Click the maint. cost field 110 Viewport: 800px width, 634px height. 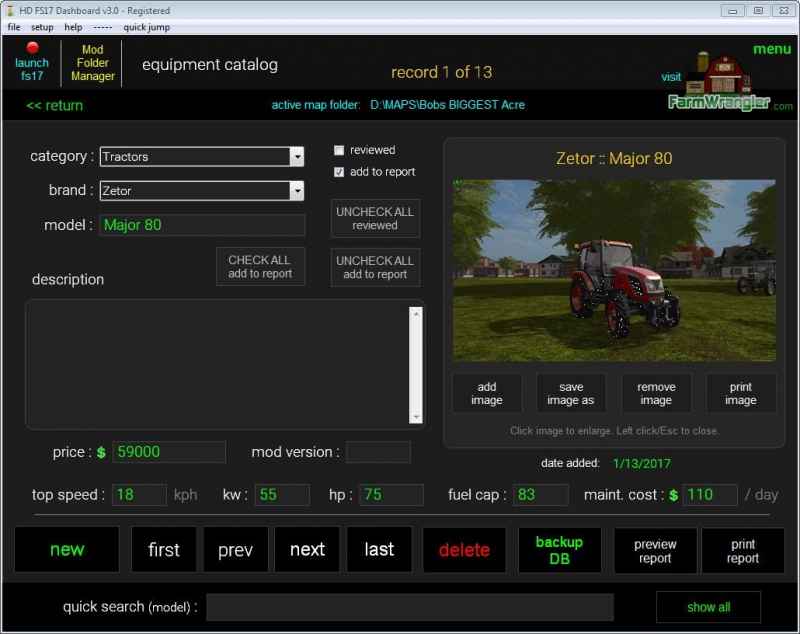710,495
